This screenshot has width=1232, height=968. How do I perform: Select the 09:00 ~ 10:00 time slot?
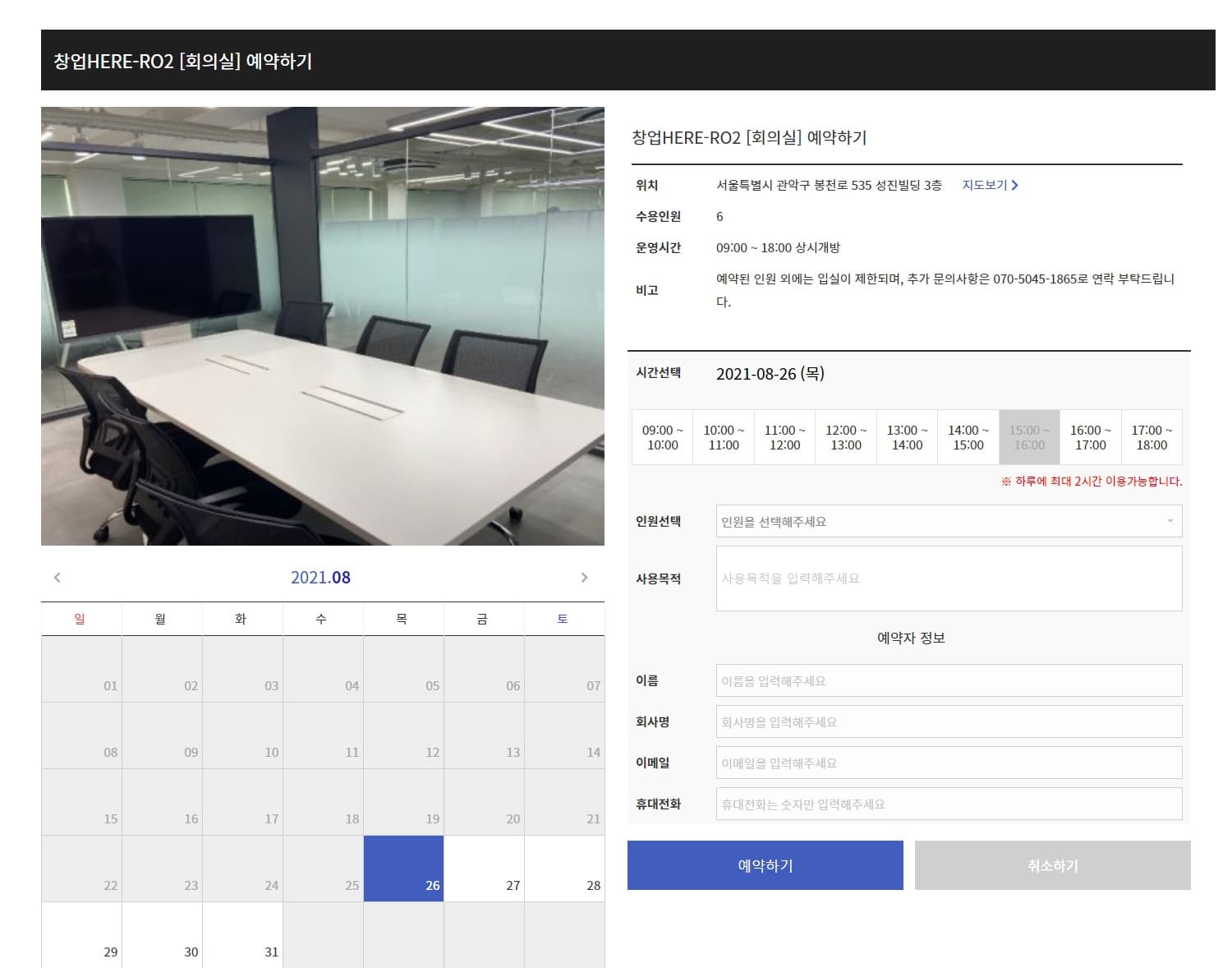click(662, 437)
